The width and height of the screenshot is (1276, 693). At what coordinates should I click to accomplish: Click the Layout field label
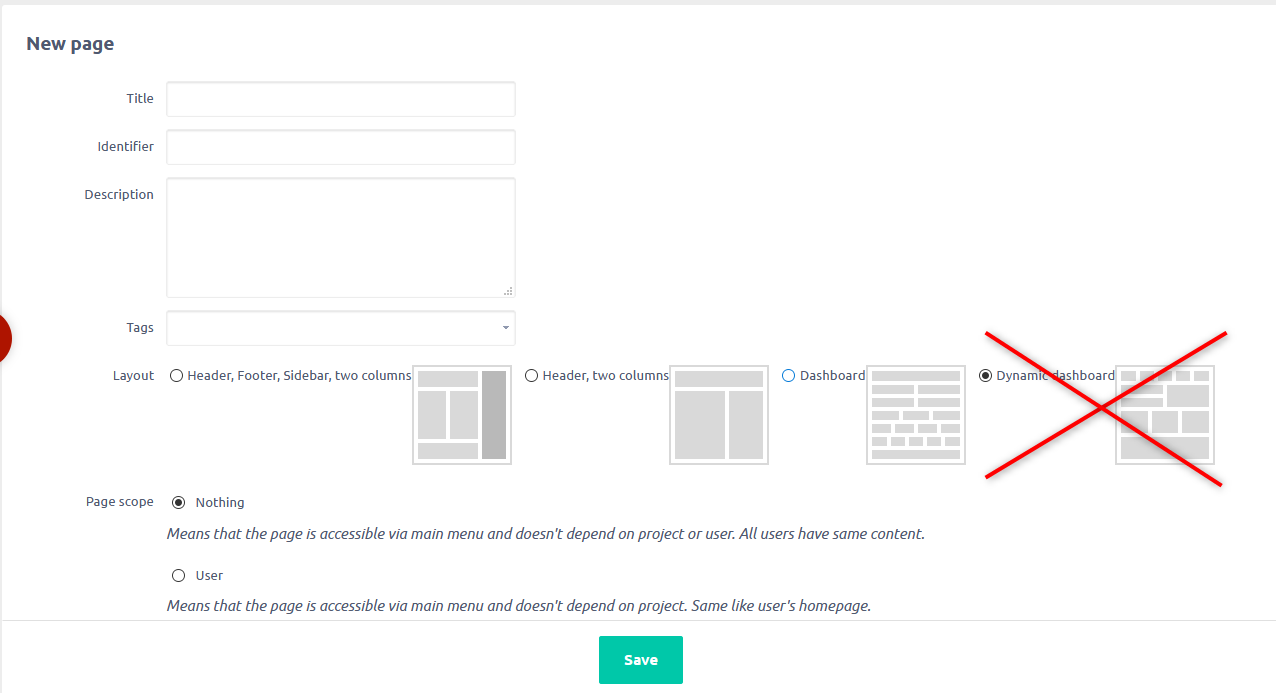(133, 376)
